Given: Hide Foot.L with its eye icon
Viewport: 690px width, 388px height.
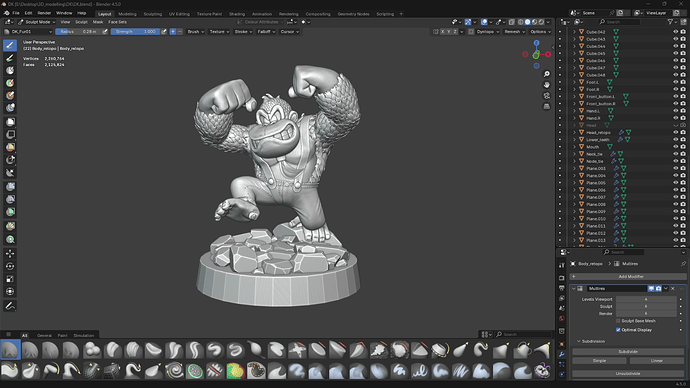Looking at the screenshot, I should click(675, 82).
